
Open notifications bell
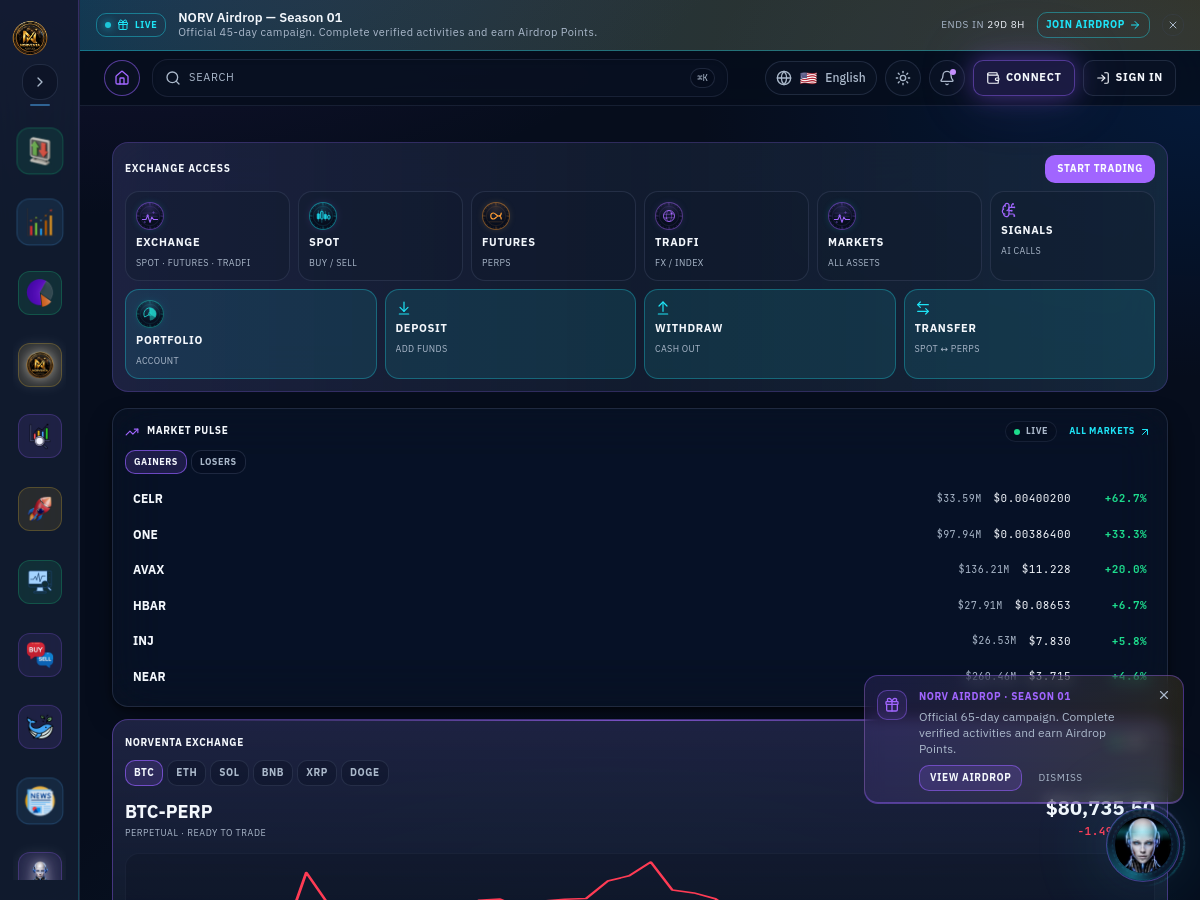947,78
